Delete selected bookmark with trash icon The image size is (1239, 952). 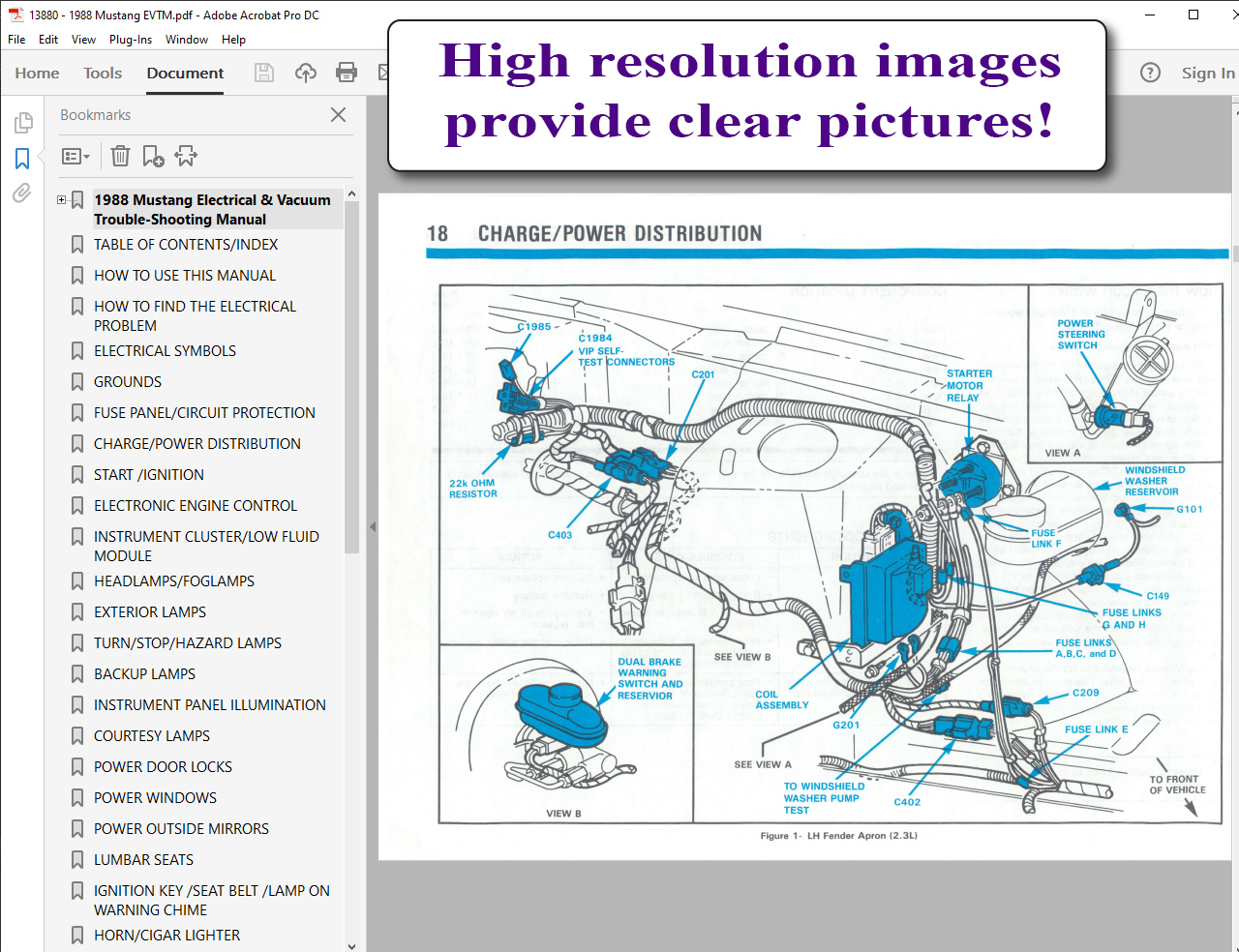(x=120, y=156)
